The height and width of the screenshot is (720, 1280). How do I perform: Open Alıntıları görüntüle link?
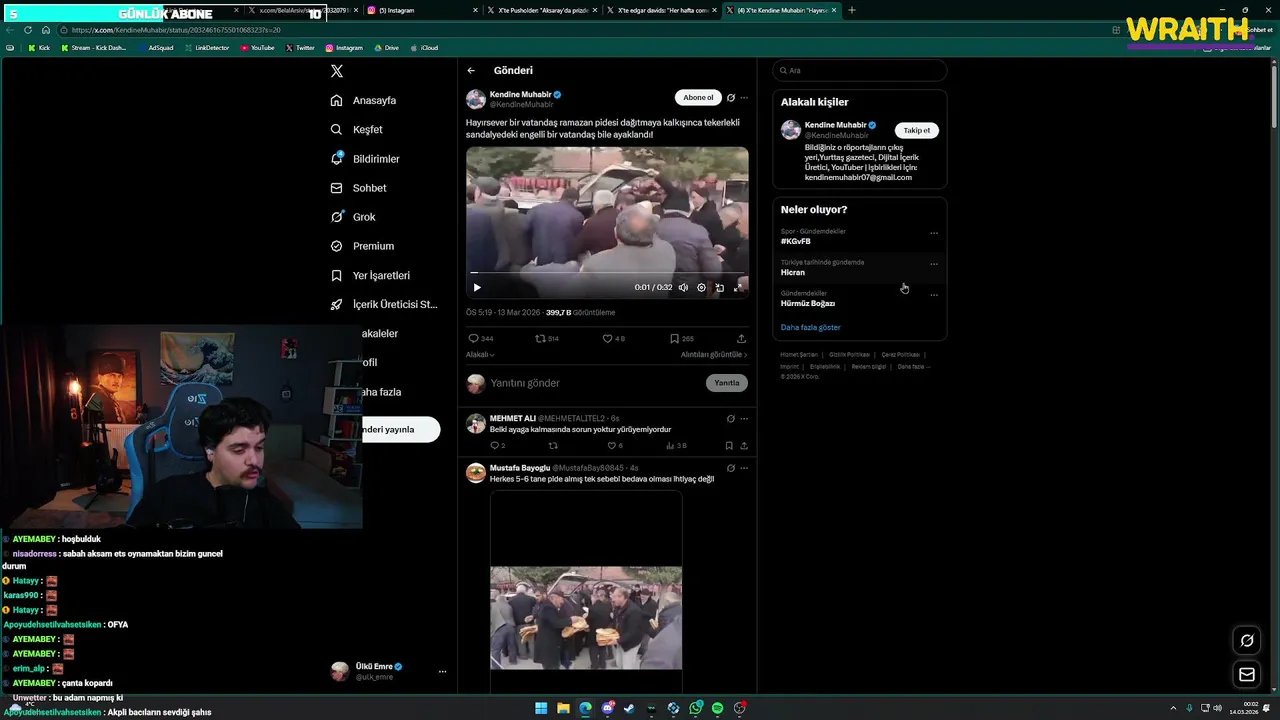click(714, 354)
